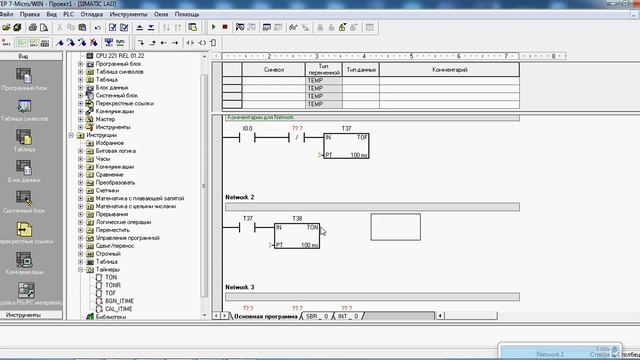Select the TONR timer instruction
The width and height of the screenshot is (640, 360).
click(x=113, y=285)
